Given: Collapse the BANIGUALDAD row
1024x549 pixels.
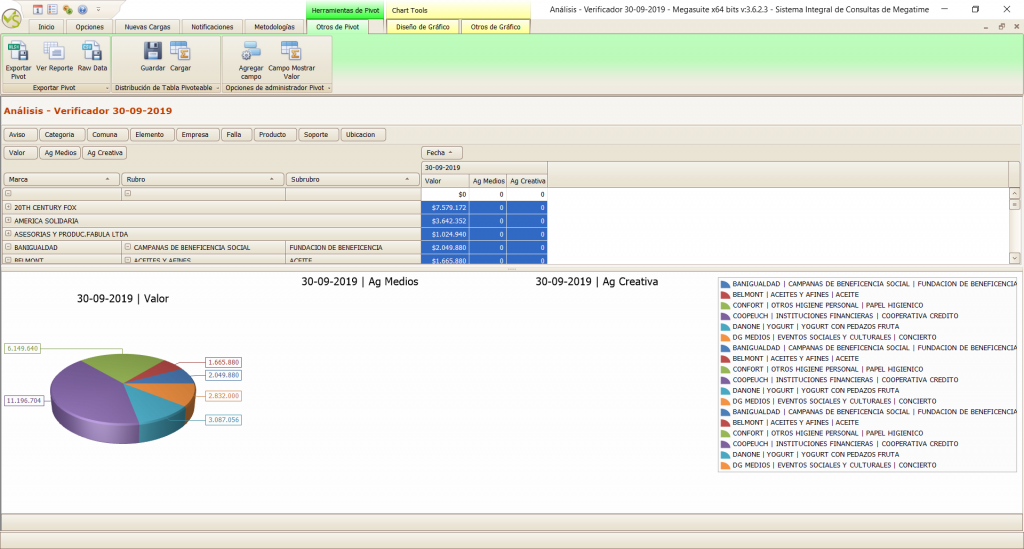Looking at the screenshot, I should [x=8, y=247].
